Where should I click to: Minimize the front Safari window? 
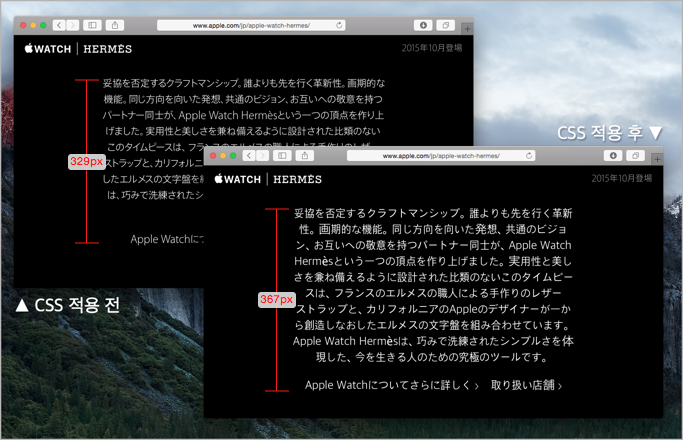tap(223, 156)
